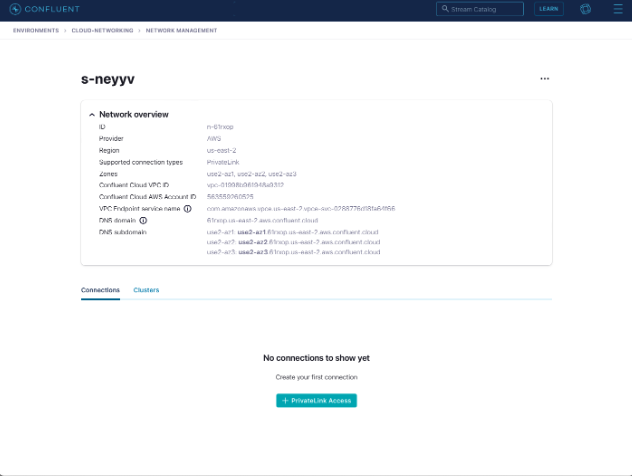This screenshot has width=632, height=476.
Task: Select the AWS Account ID value
Action: [230, 197]
